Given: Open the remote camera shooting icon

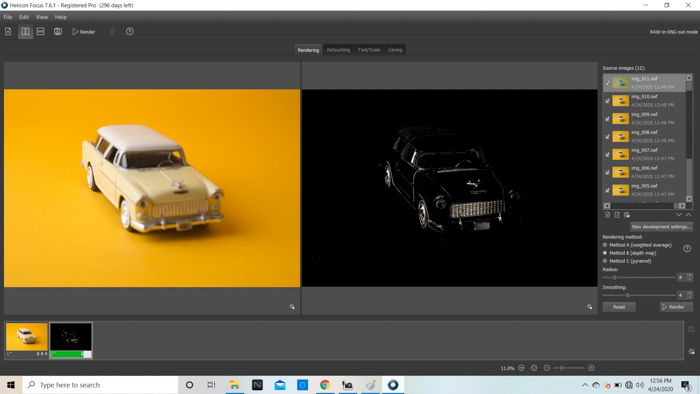Looking at the screenshot, I should coord(58,32).
